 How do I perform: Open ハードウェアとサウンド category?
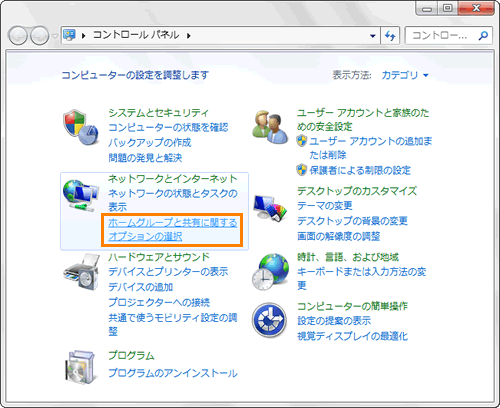coord(159,257)
